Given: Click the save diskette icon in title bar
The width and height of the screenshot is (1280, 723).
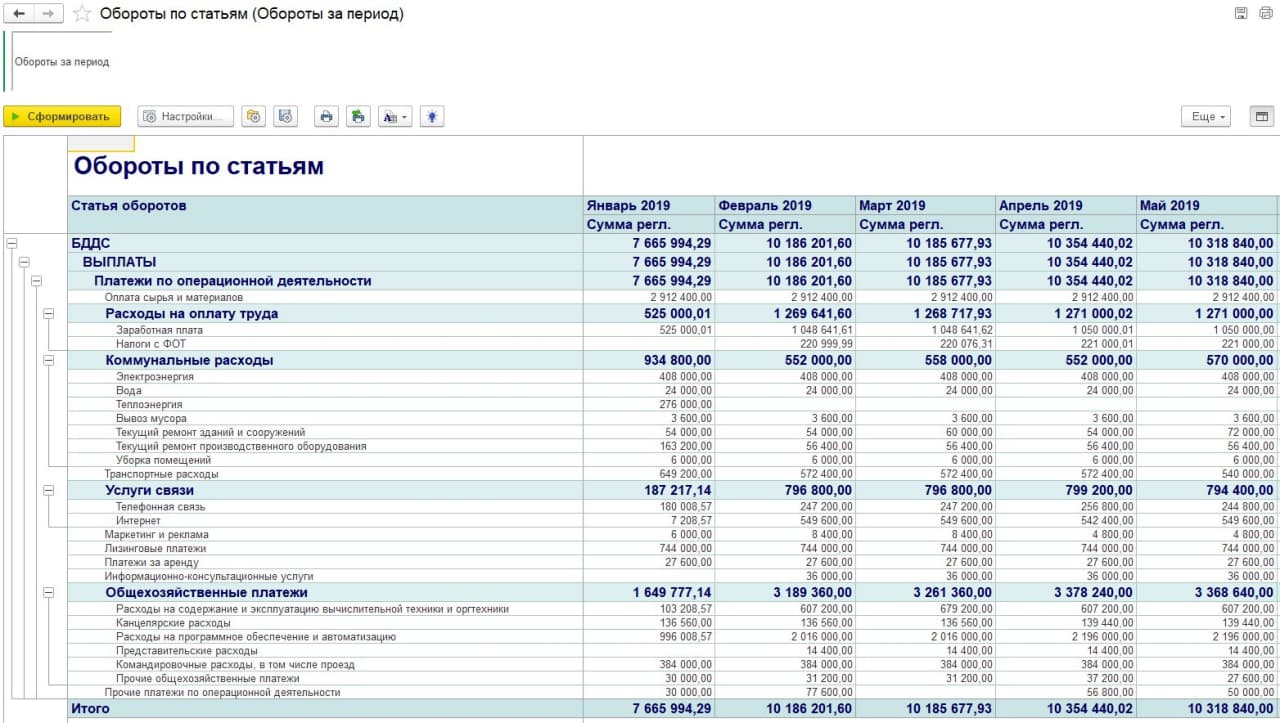Looking at the screenshot, I should tap(1241, 14).
